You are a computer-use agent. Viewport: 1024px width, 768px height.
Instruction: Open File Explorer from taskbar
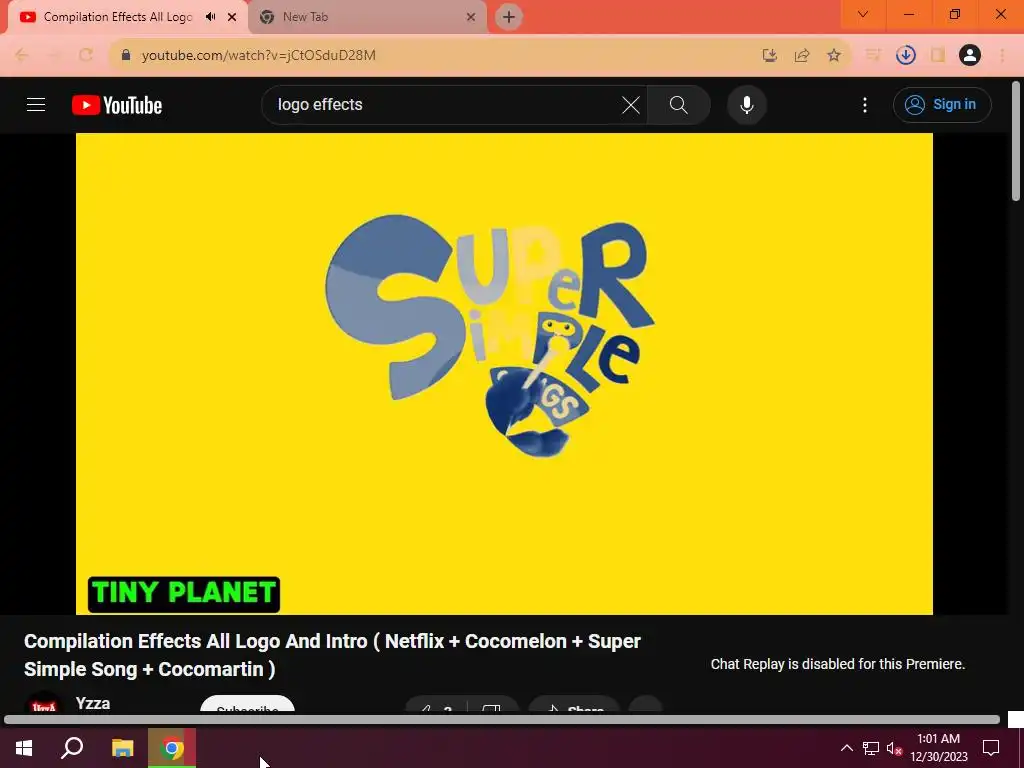(122, 748)
